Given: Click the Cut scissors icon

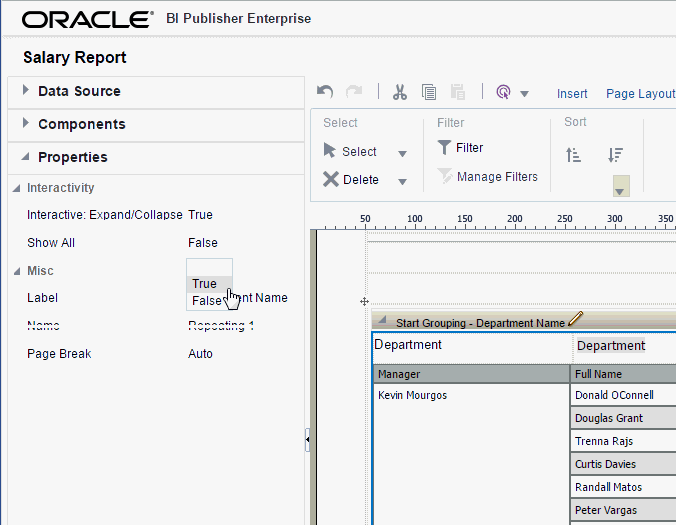Looking at the screenshot, I should point(400,92).
